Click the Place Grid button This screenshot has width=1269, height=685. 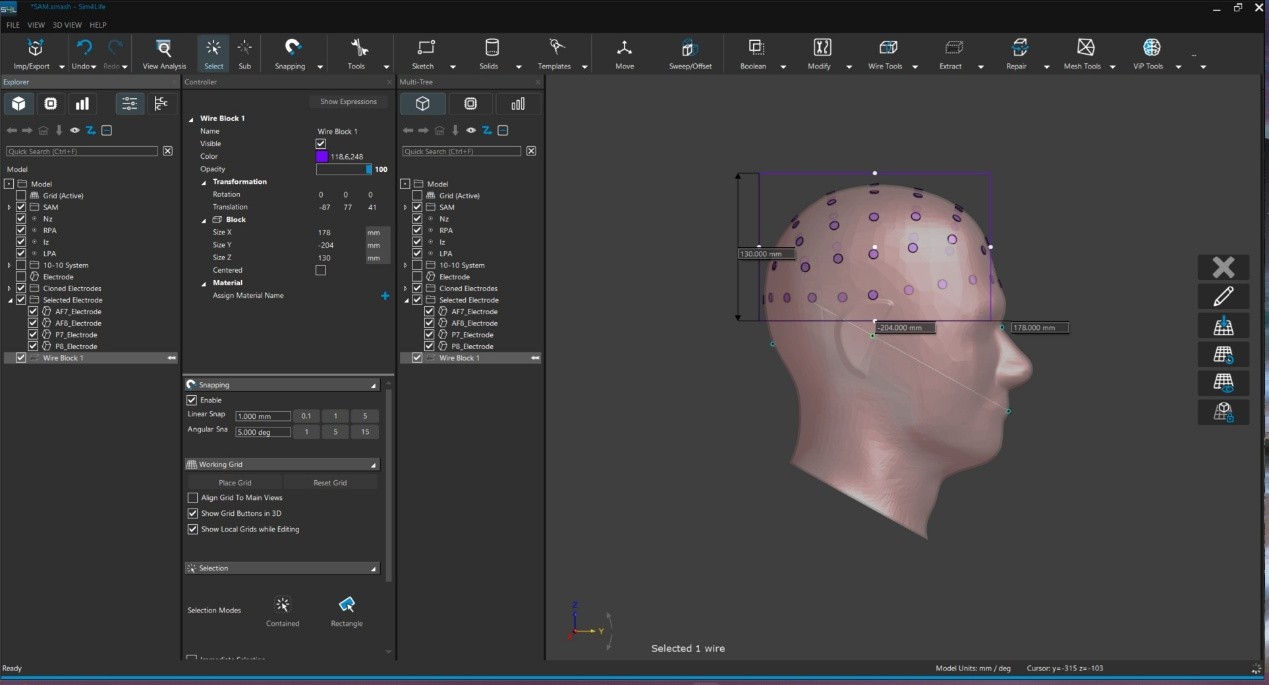235,483
